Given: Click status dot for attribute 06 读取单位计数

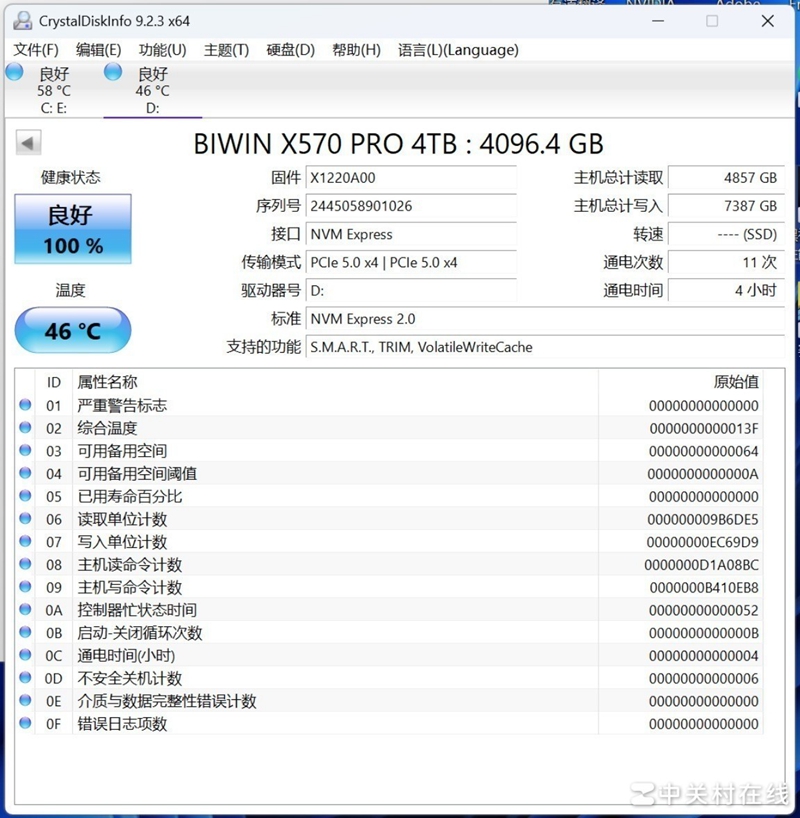Looking at the screenshot, I should pyautogui.click(x=25, y=519).
